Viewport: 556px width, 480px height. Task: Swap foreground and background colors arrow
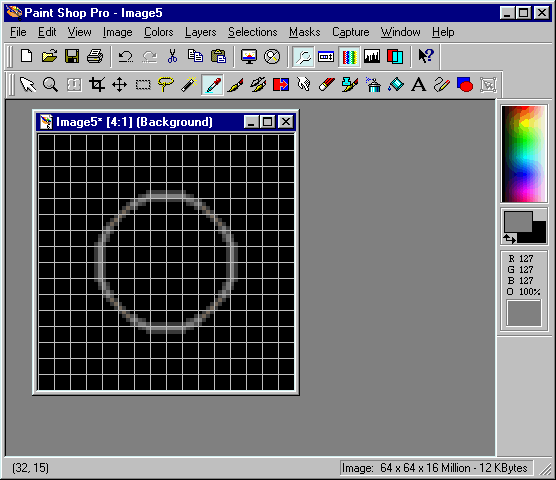[509, 239]
